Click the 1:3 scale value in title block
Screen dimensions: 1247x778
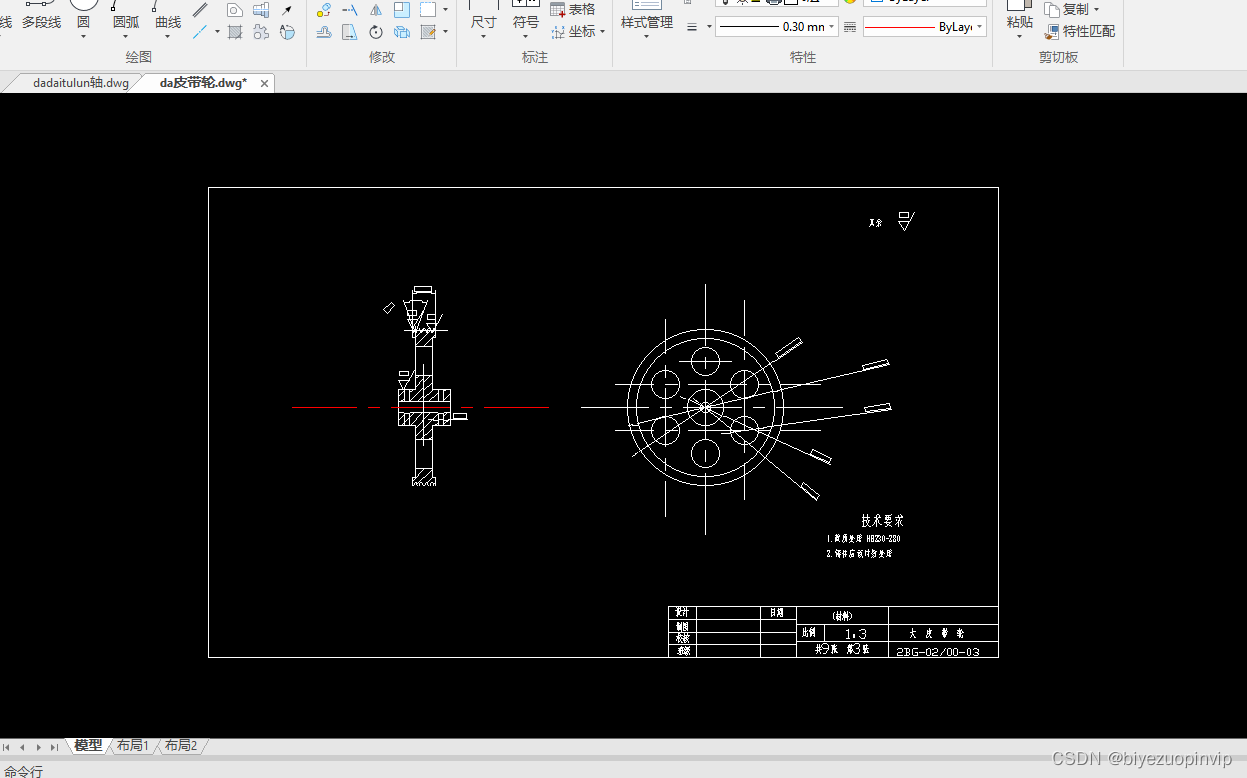pyautogui.click(x=855, y=634)
